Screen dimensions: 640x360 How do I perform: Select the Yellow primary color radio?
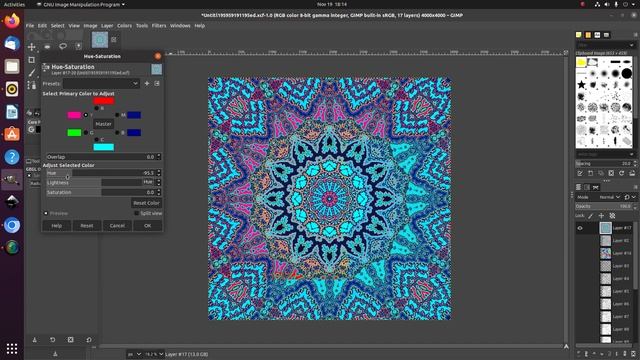coord(85,115)
